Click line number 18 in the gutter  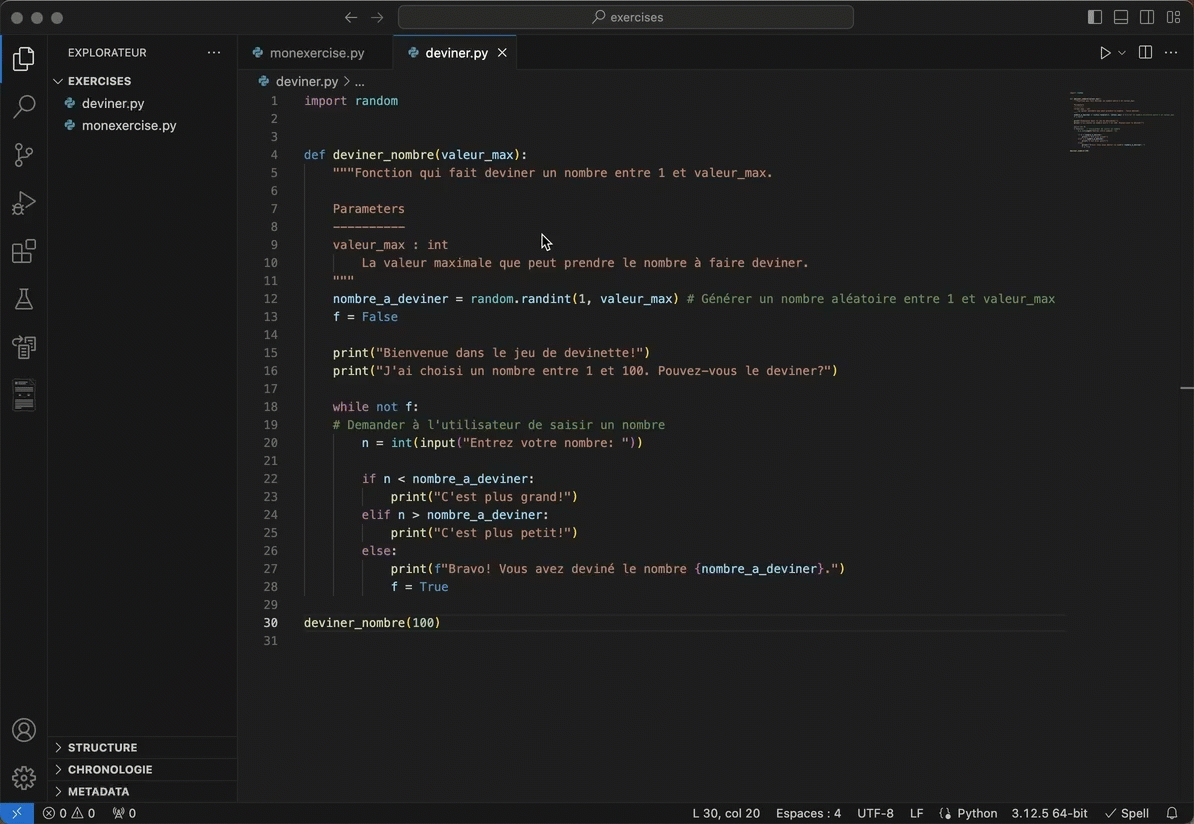pyautogui.click(x=270, y=407)
